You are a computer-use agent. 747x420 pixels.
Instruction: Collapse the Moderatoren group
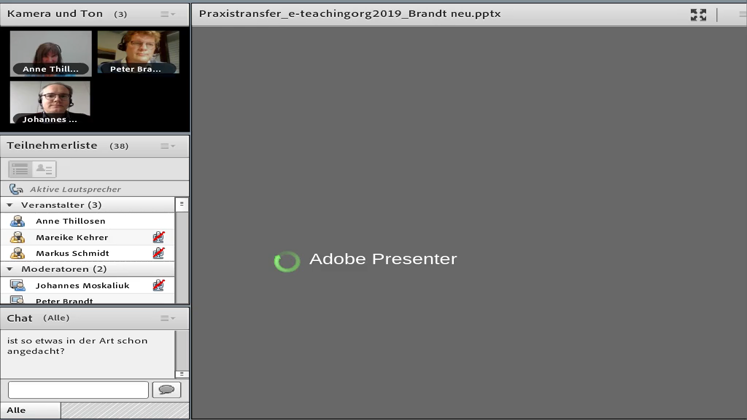pos(10,269)
